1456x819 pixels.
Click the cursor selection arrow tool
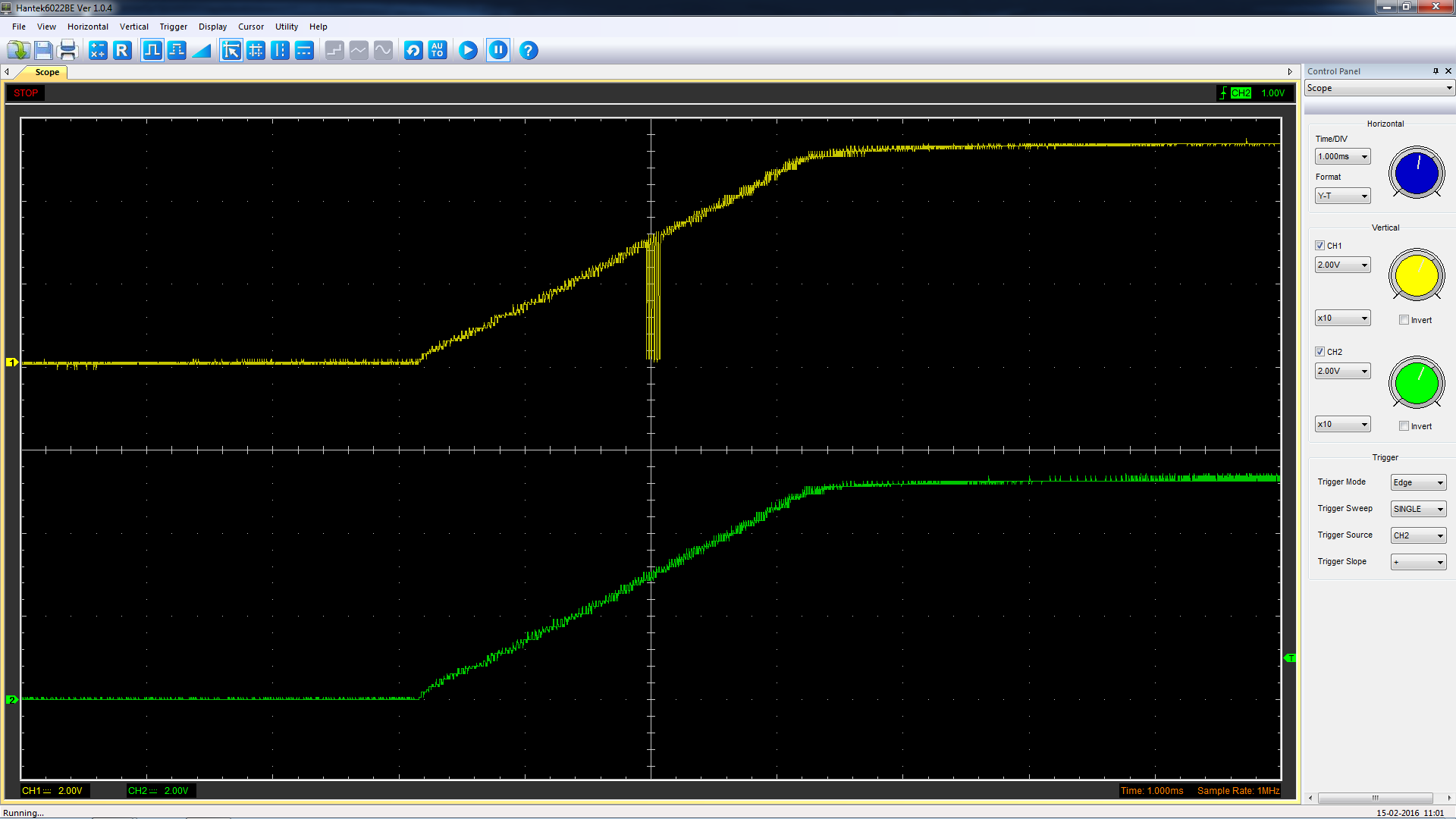point(231,50)
